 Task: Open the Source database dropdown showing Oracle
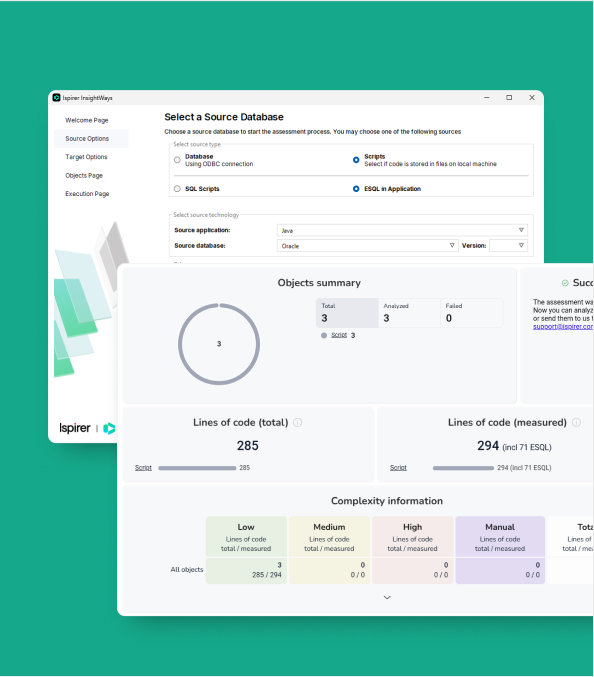(x=367, y=246)
